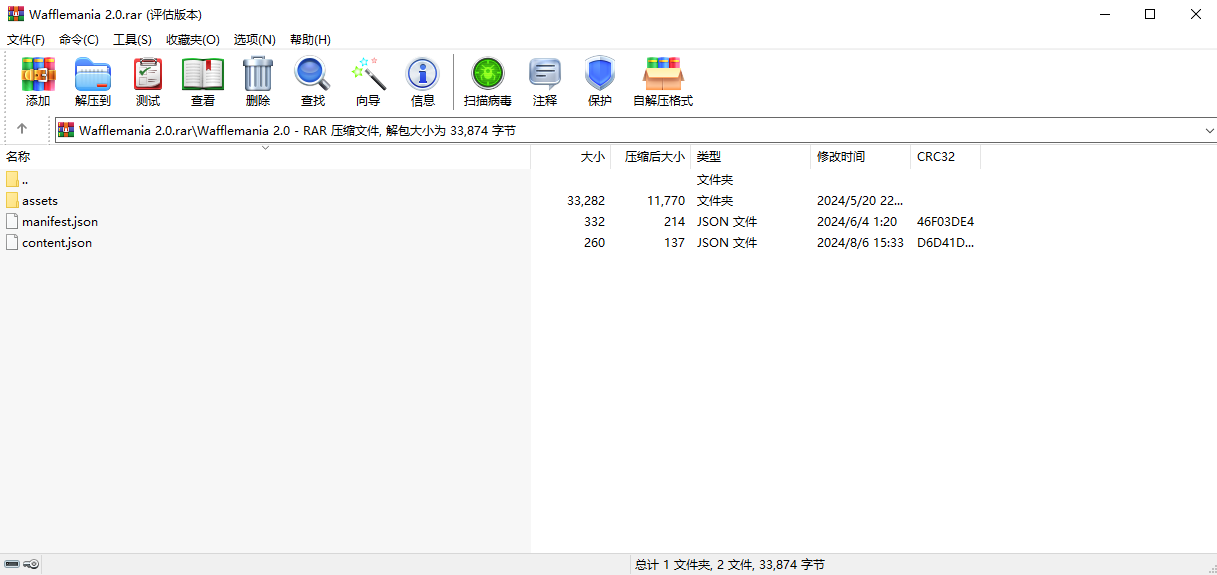Open the 查看 (View) book icon

(x=203, y=75)
